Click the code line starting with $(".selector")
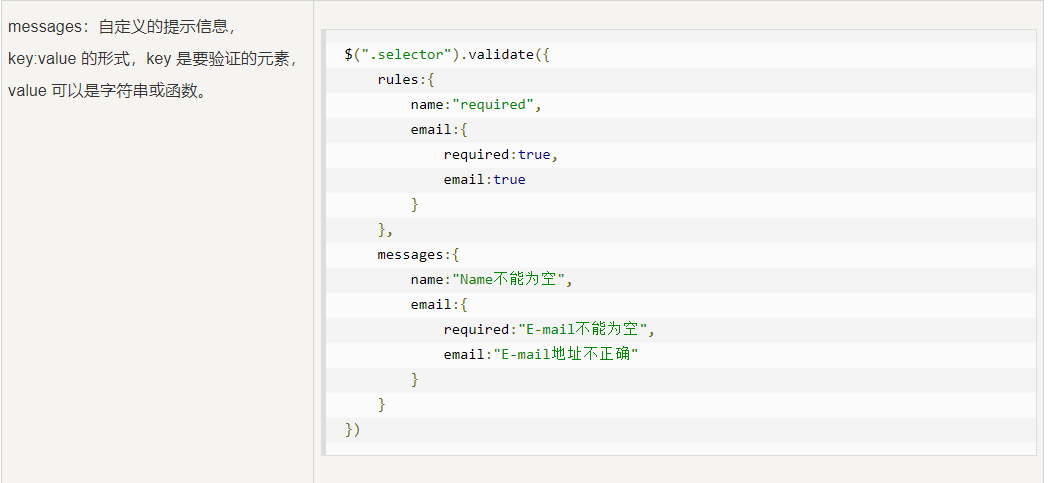Screen dimensions: 1054x483 pos(448,54)
